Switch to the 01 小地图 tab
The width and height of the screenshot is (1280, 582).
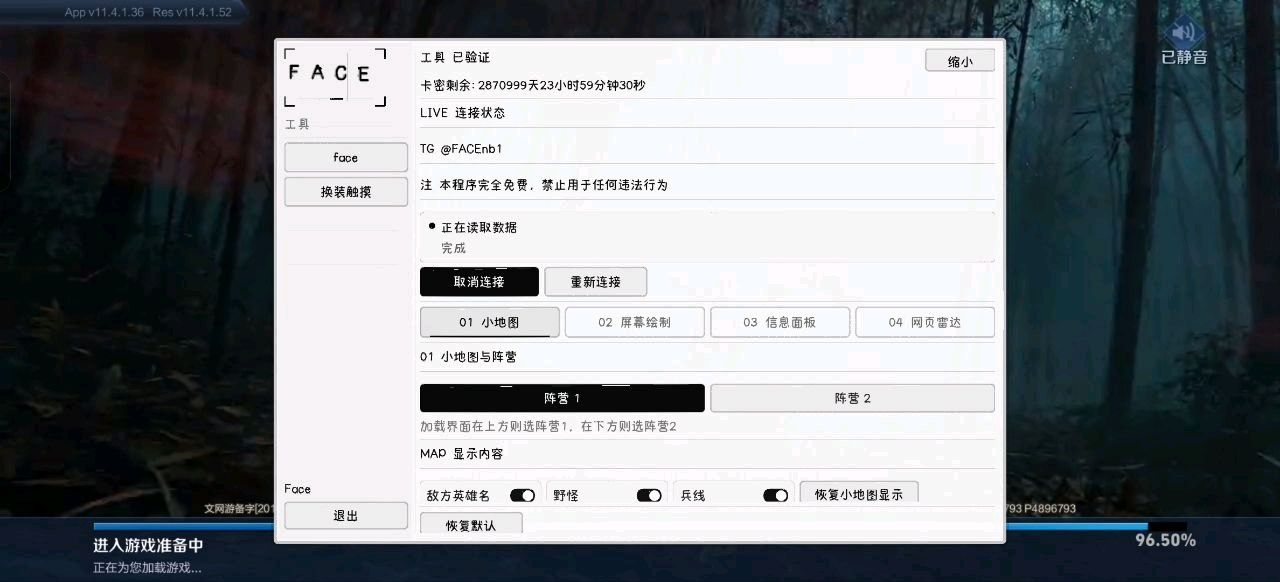click(x=489, y=322)
